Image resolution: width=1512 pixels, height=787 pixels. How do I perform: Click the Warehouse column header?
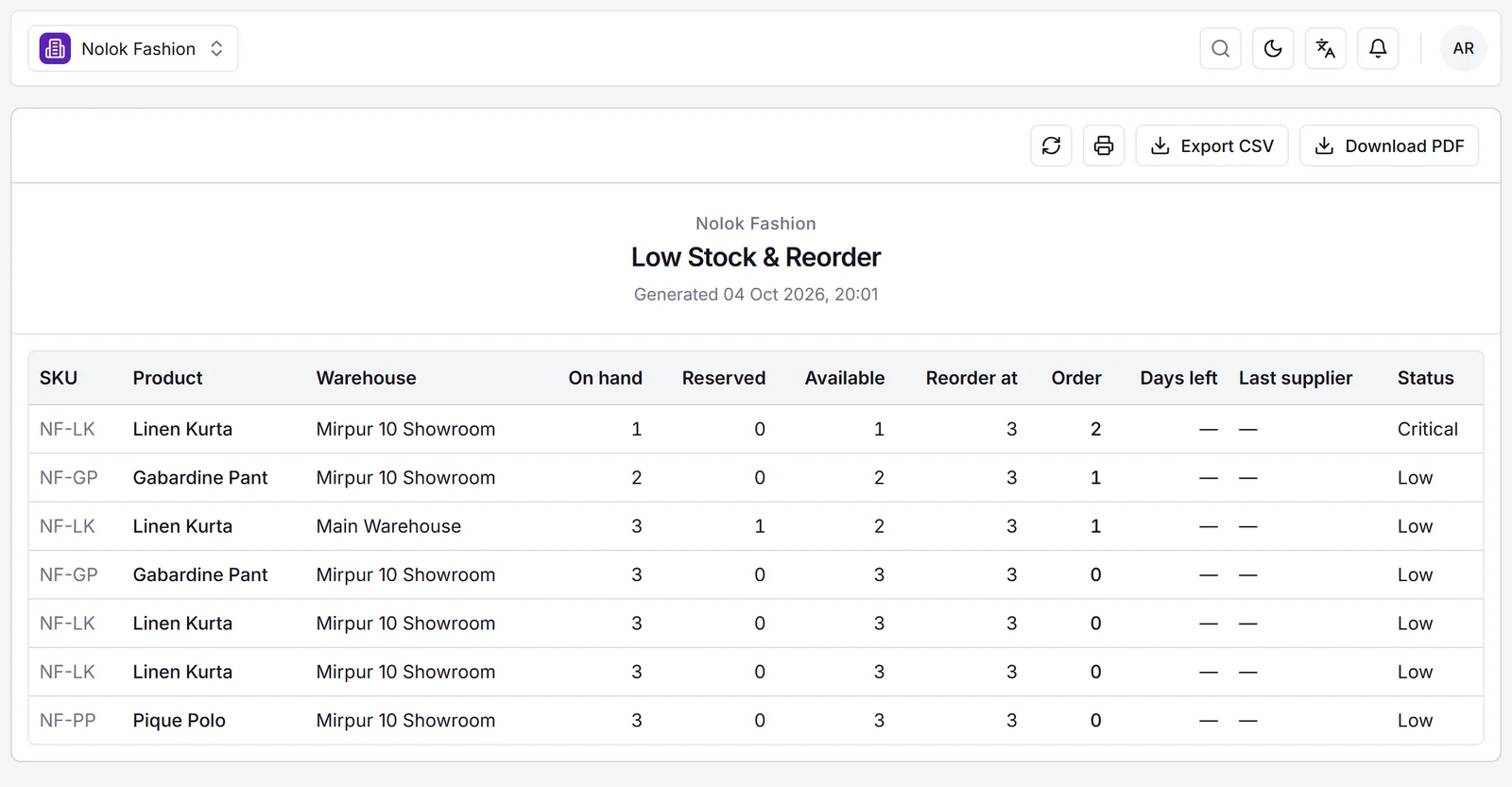click(366, 378)
